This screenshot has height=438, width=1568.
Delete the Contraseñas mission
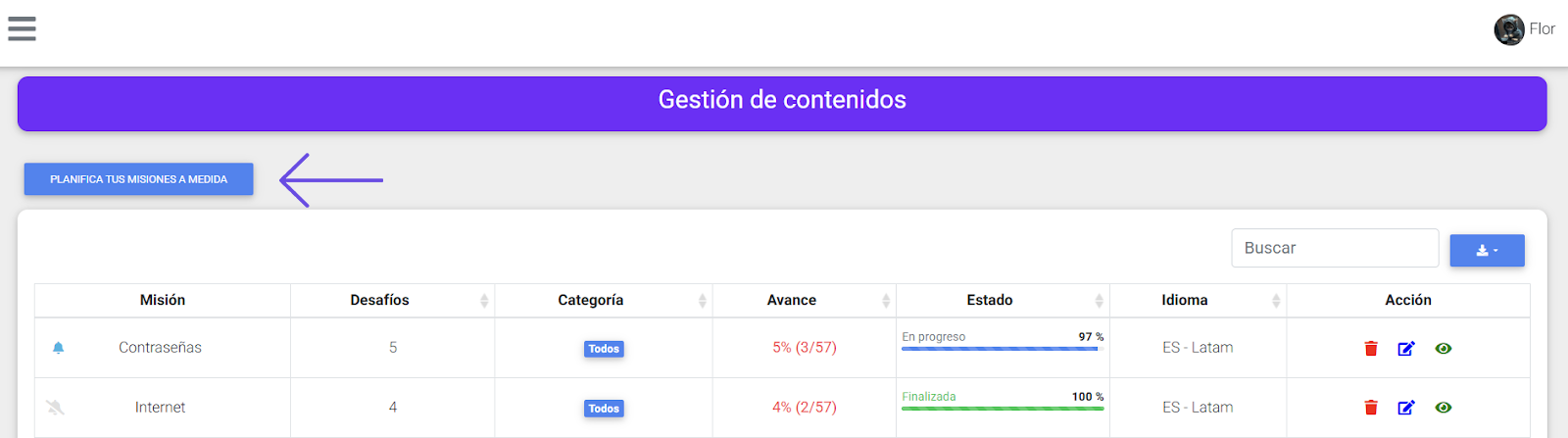[x=1371, y=349]
